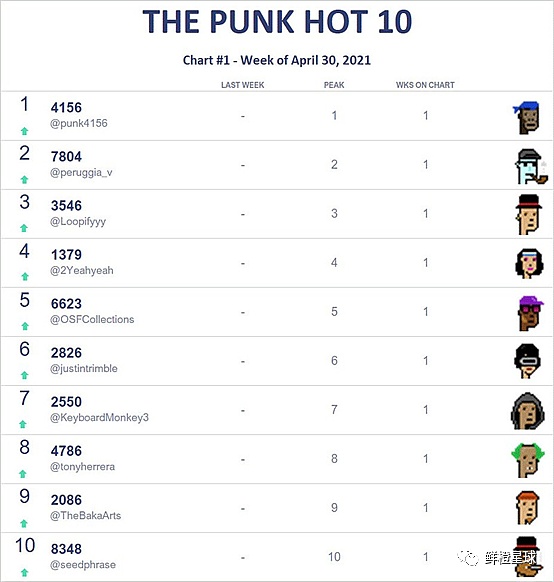
Task: Click the green up arrow under rank 5
Action: pos(25,326)
